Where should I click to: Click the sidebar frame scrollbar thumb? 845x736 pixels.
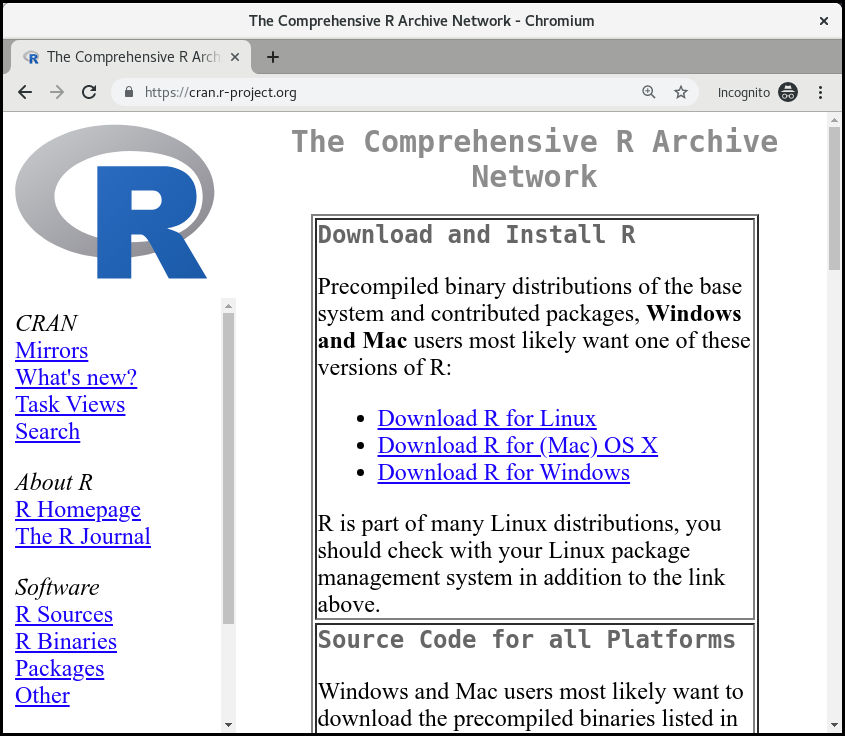pyautogui.click(x=228, y=468)
